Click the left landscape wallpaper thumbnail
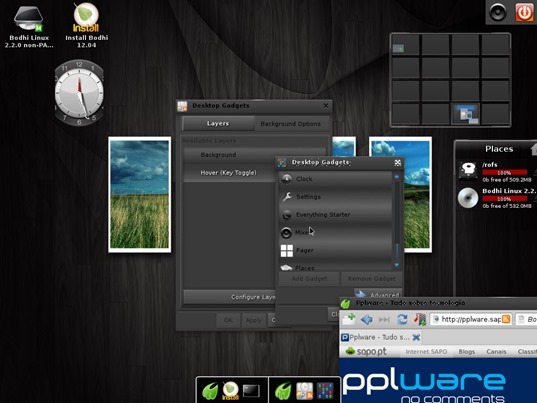The image size is (537, 403). [x=140, y=194]
